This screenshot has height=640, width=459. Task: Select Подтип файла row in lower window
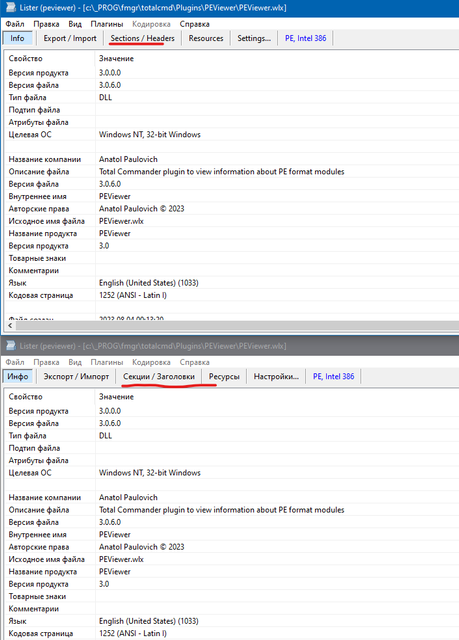point(232,448)
